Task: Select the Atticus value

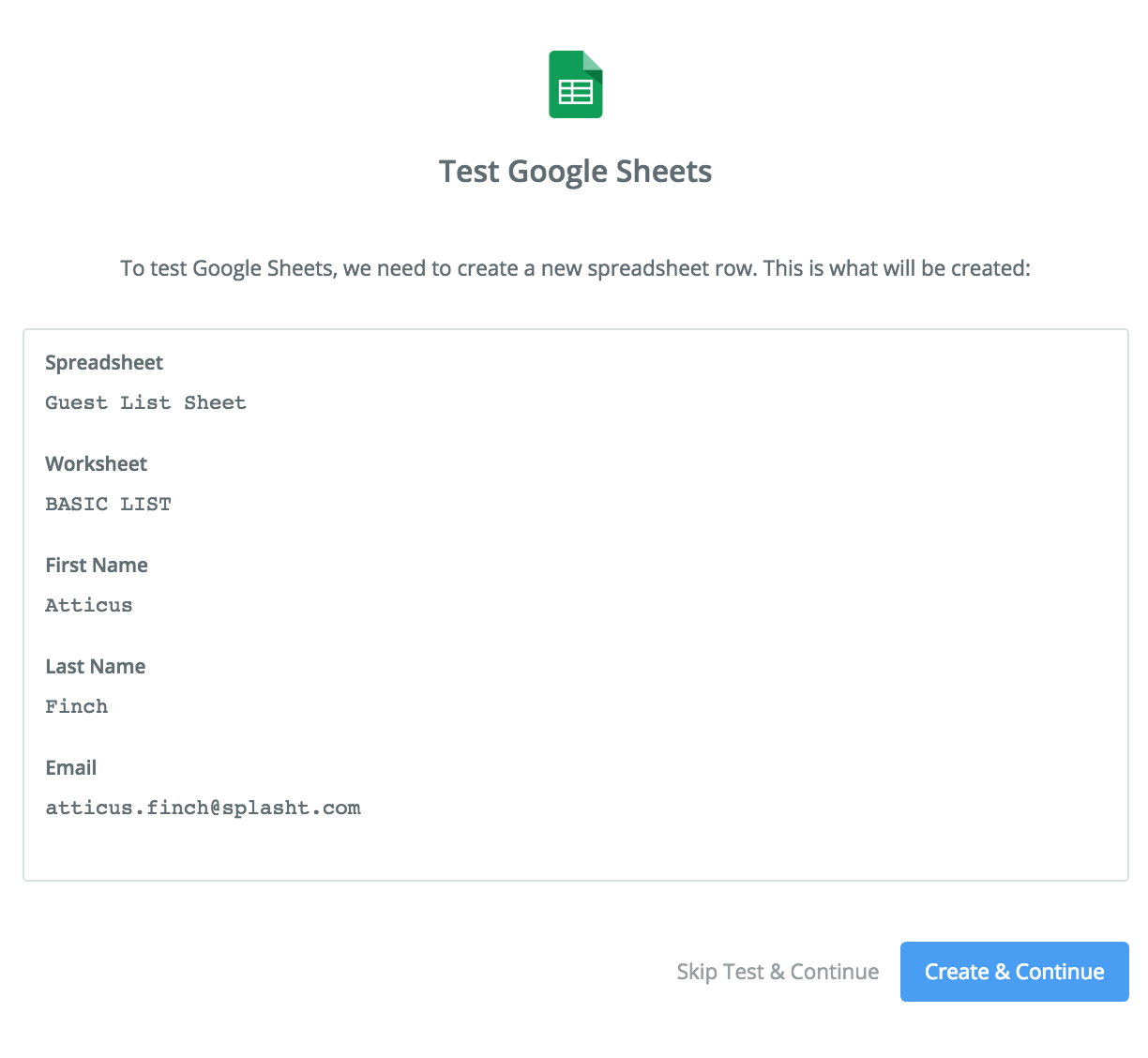Action: pyautogui.click(x=88, y=605)
